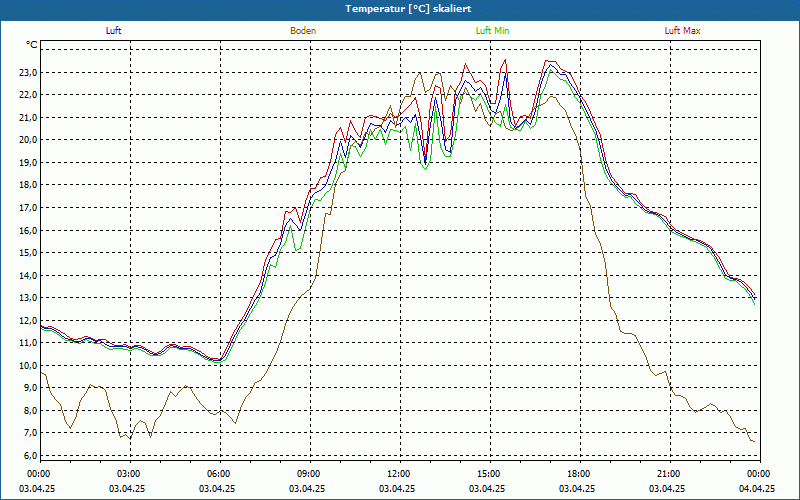The height and width of the screenshot is (500, 800).
Task: Click the '21,0' y-axis value
Action: pyautogui.click(x=28, y=117)
